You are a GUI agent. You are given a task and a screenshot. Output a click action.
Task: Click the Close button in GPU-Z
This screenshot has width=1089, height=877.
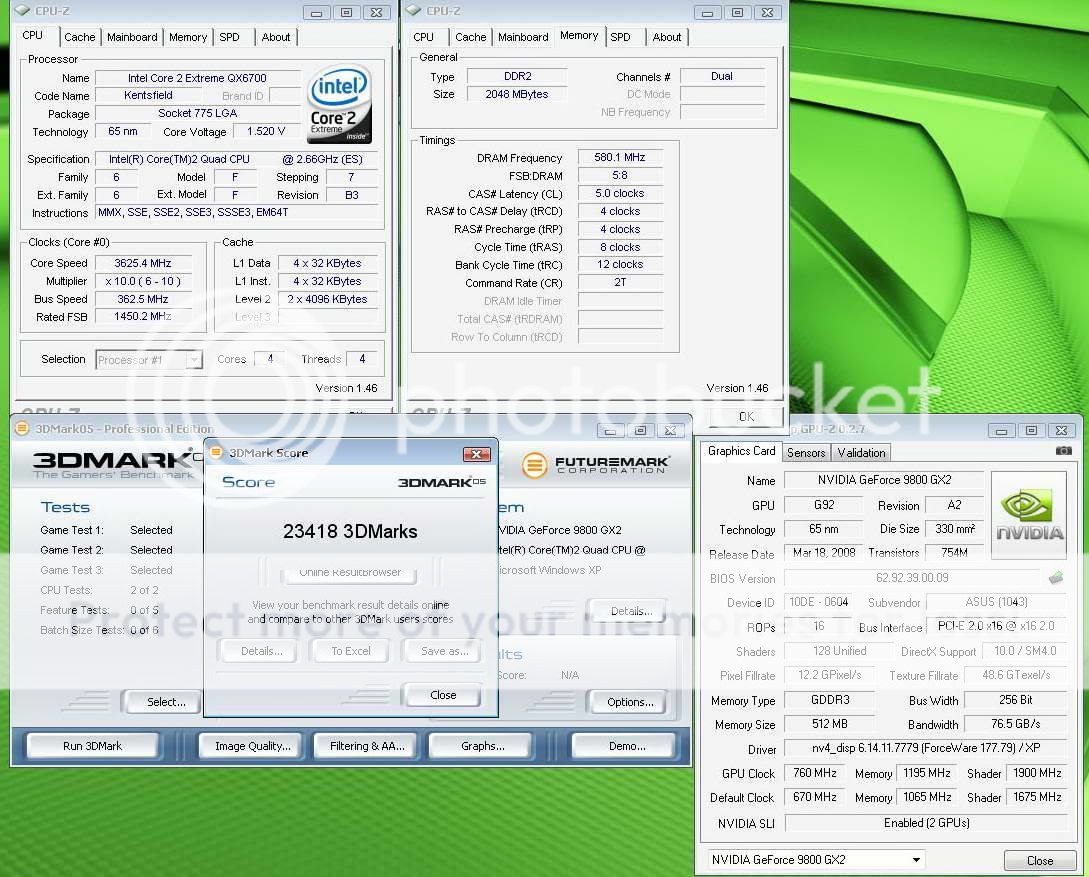tap(1040, 860)
